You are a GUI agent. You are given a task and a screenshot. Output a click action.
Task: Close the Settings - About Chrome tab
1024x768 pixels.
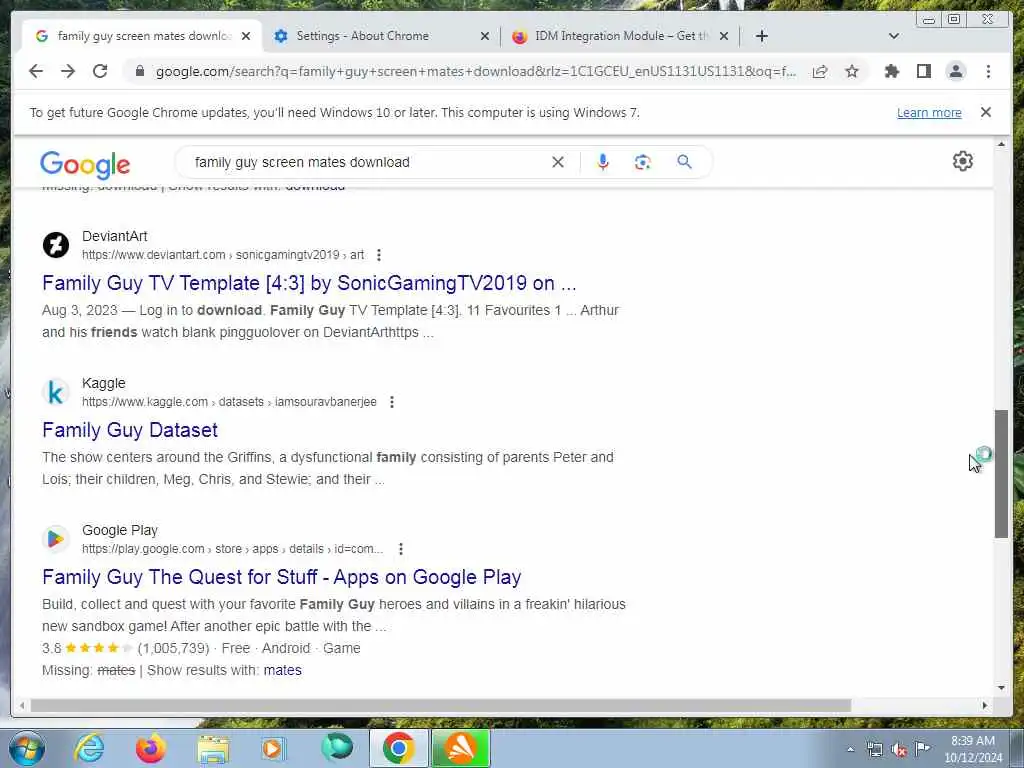click(485, 36)
